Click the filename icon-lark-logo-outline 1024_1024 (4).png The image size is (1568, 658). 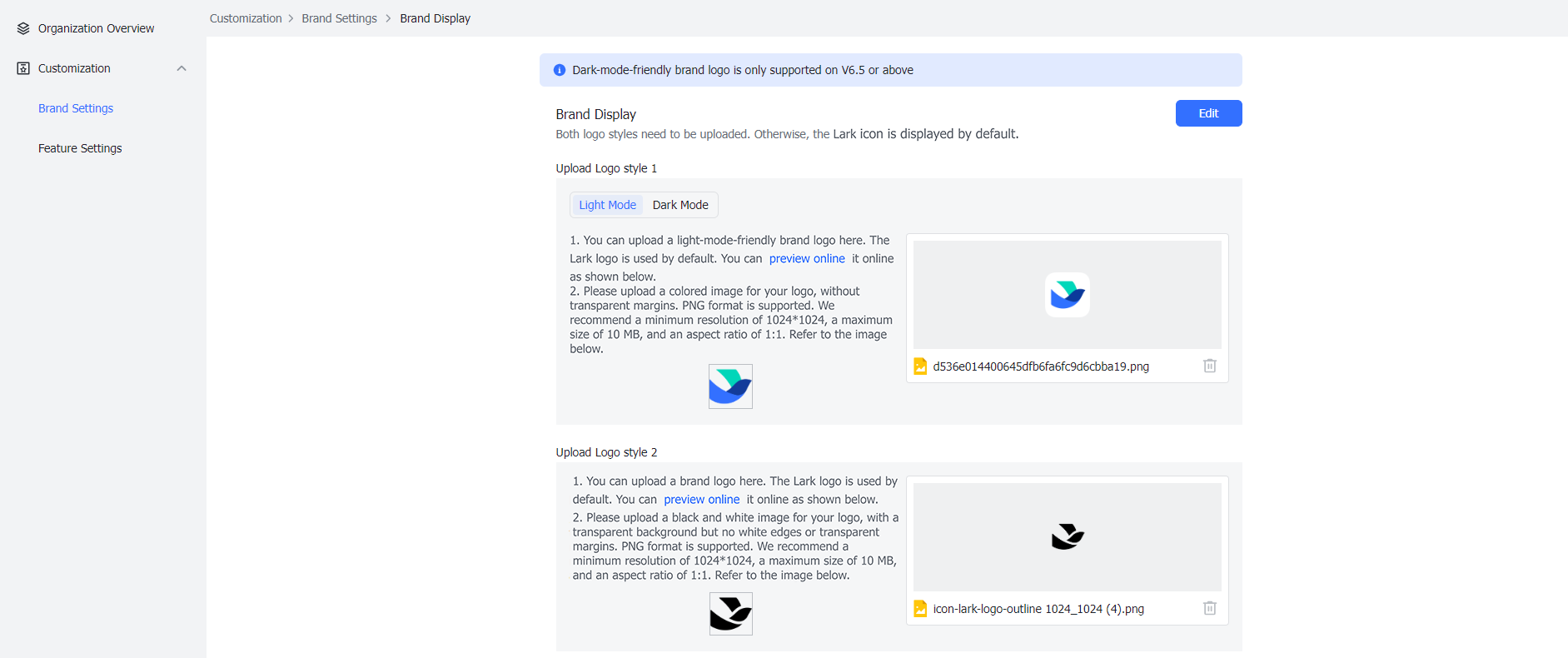[x=1038, y=609]
